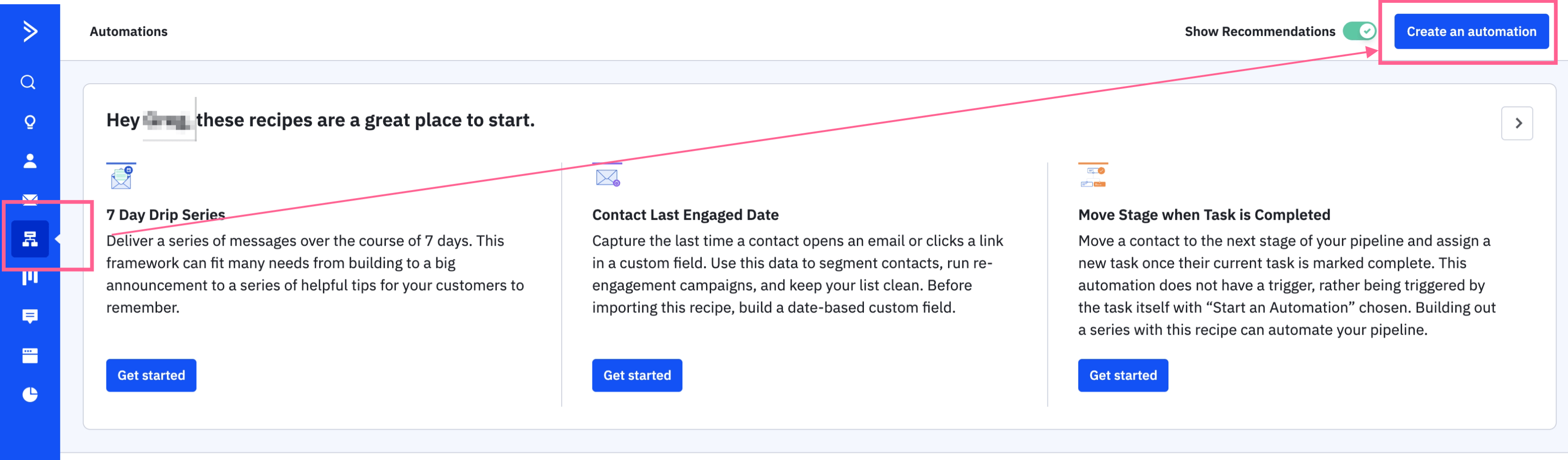Open Reports pie chart icon
Image resolution: width=1568 pixels, height=460 pixels.
click(30, 394)
